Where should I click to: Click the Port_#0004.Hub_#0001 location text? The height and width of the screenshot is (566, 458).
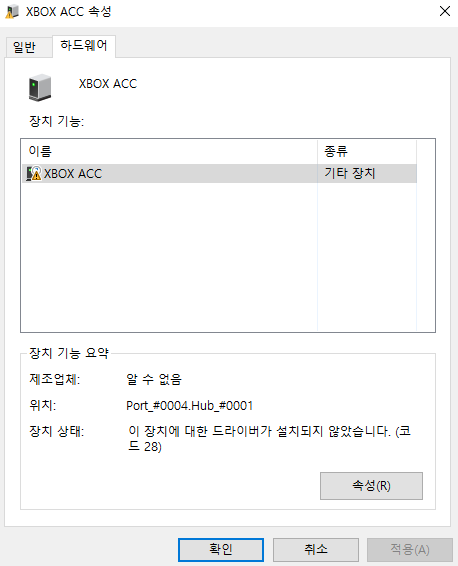pos(189,405)
